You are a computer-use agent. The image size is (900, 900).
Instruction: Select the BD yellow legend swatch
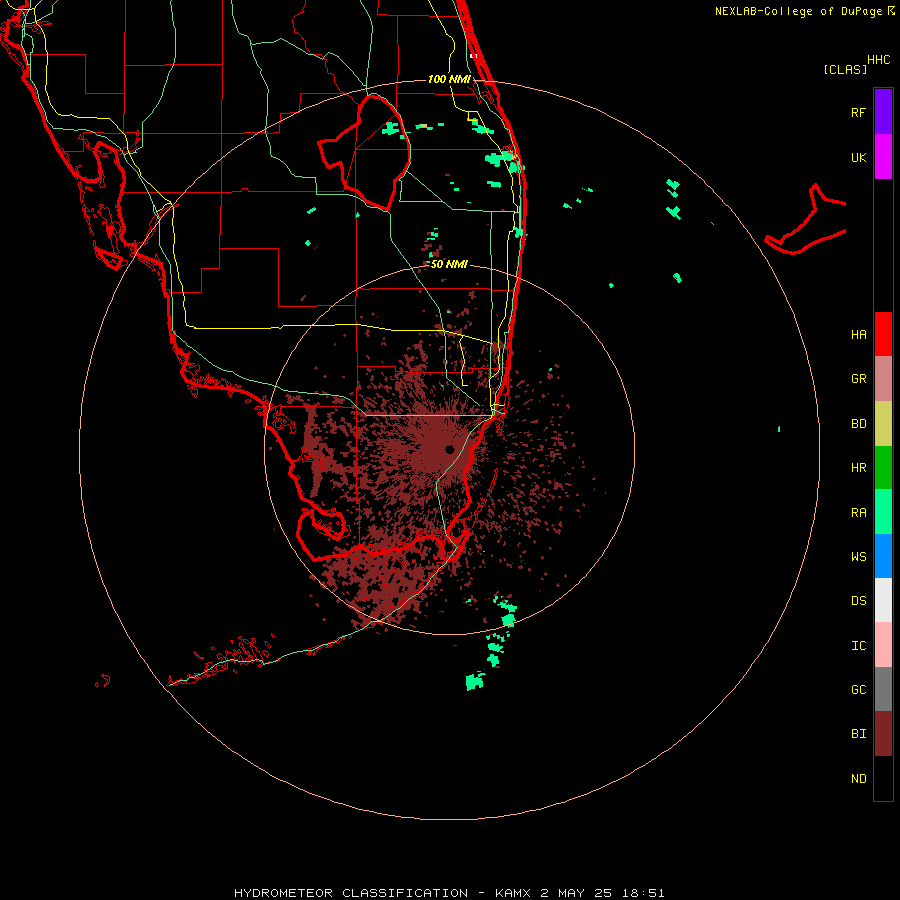point(883,424)
